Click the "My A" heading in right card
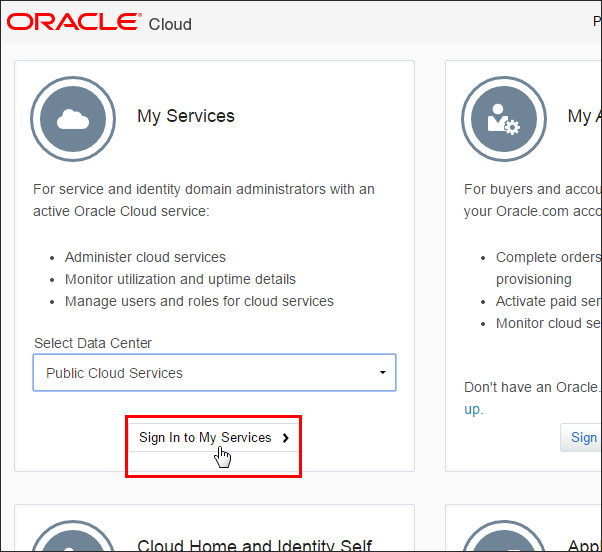 581,116
